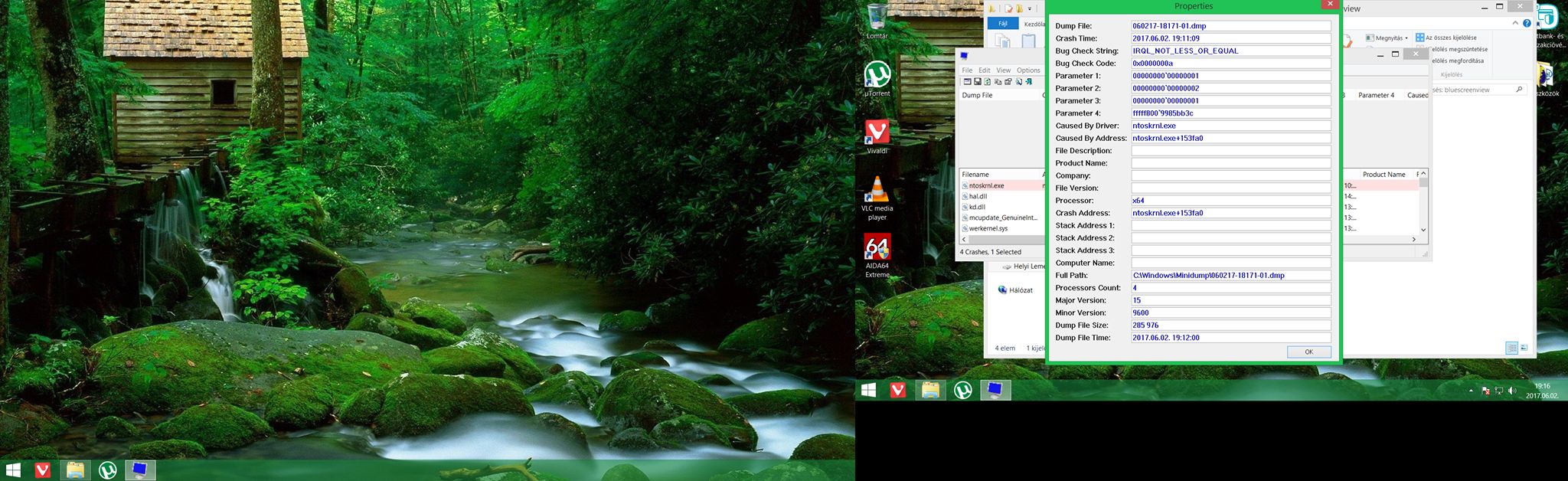
Task: Open the Options menu in BlueScreenView
Action: tap(1028, 70)
